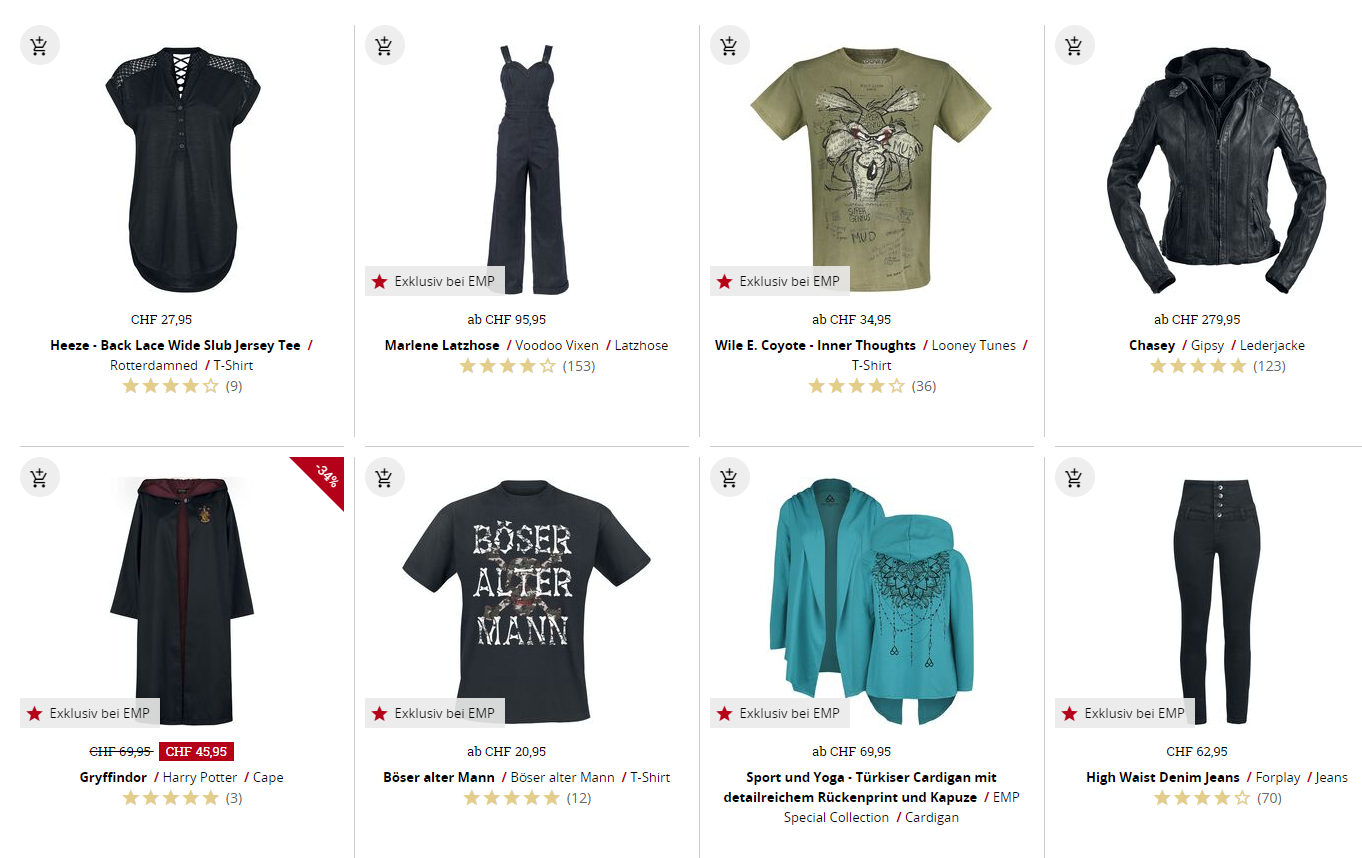Viewport: 1362px width, 858px height.
Task: Add Heeze lace jersey tee to cart
Action: pos(39,45)
